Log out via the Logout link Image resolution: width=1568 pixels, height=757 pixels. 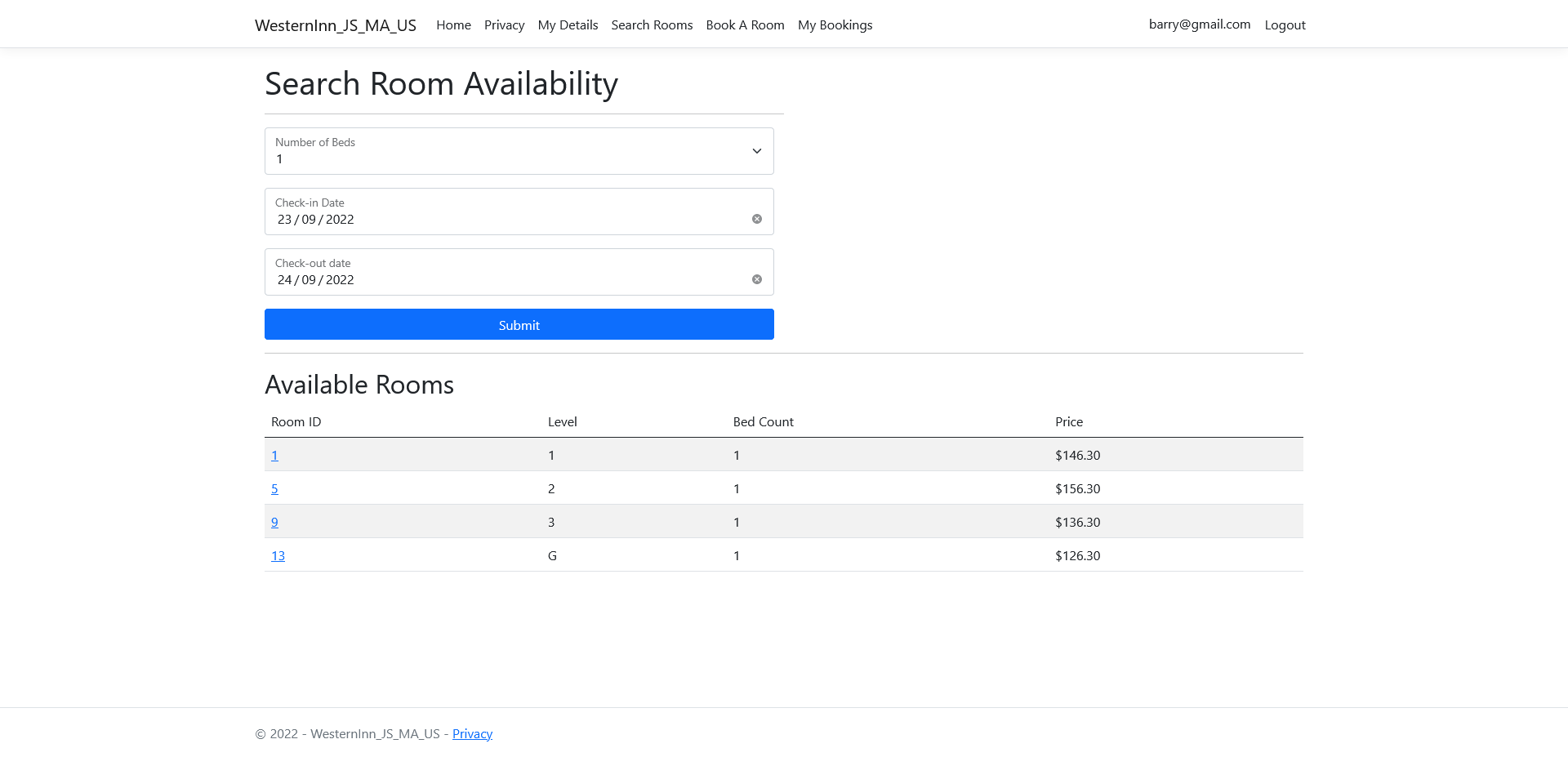(x=1285, y=25)
